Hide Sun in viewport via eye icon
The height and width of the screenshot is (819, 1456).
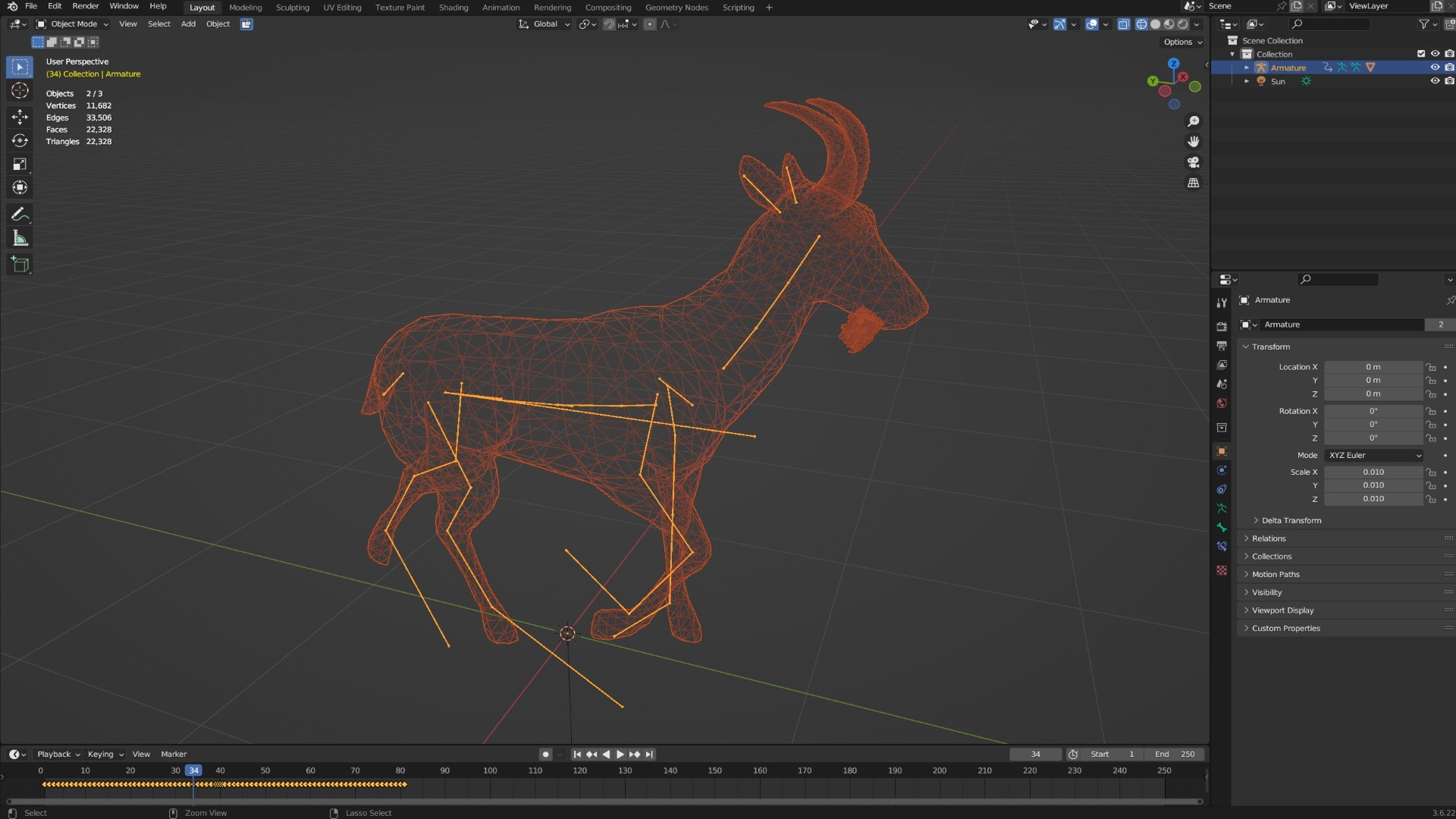1435,81
